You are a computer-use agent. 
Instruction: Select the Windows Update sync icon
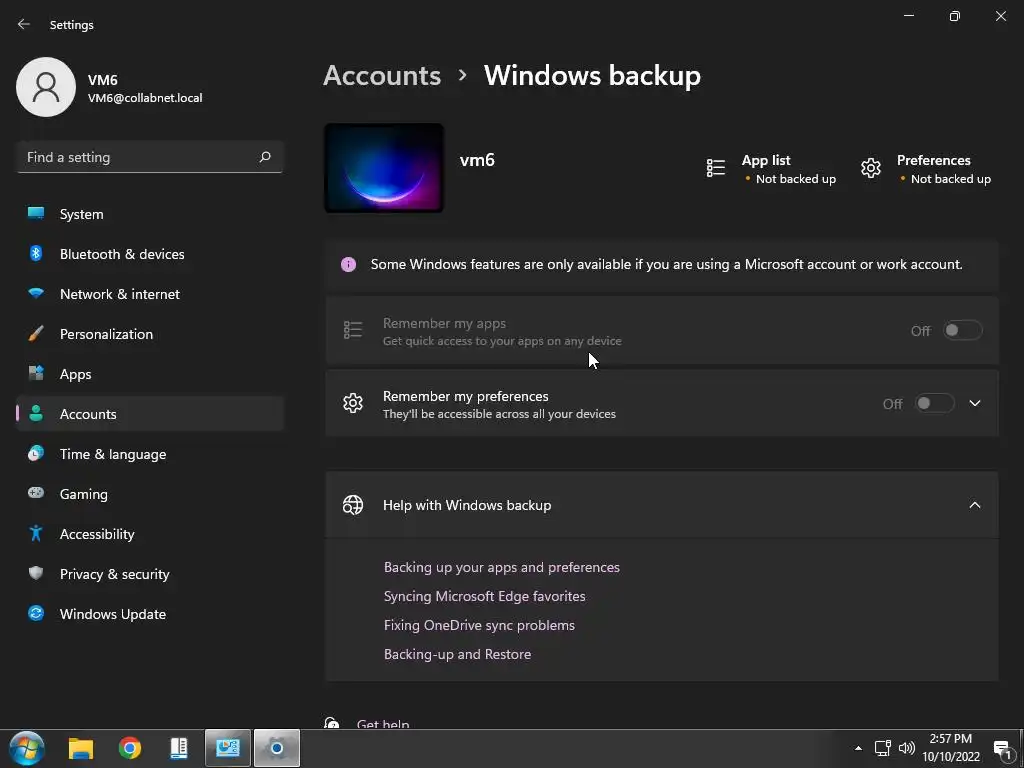(36, 613)
